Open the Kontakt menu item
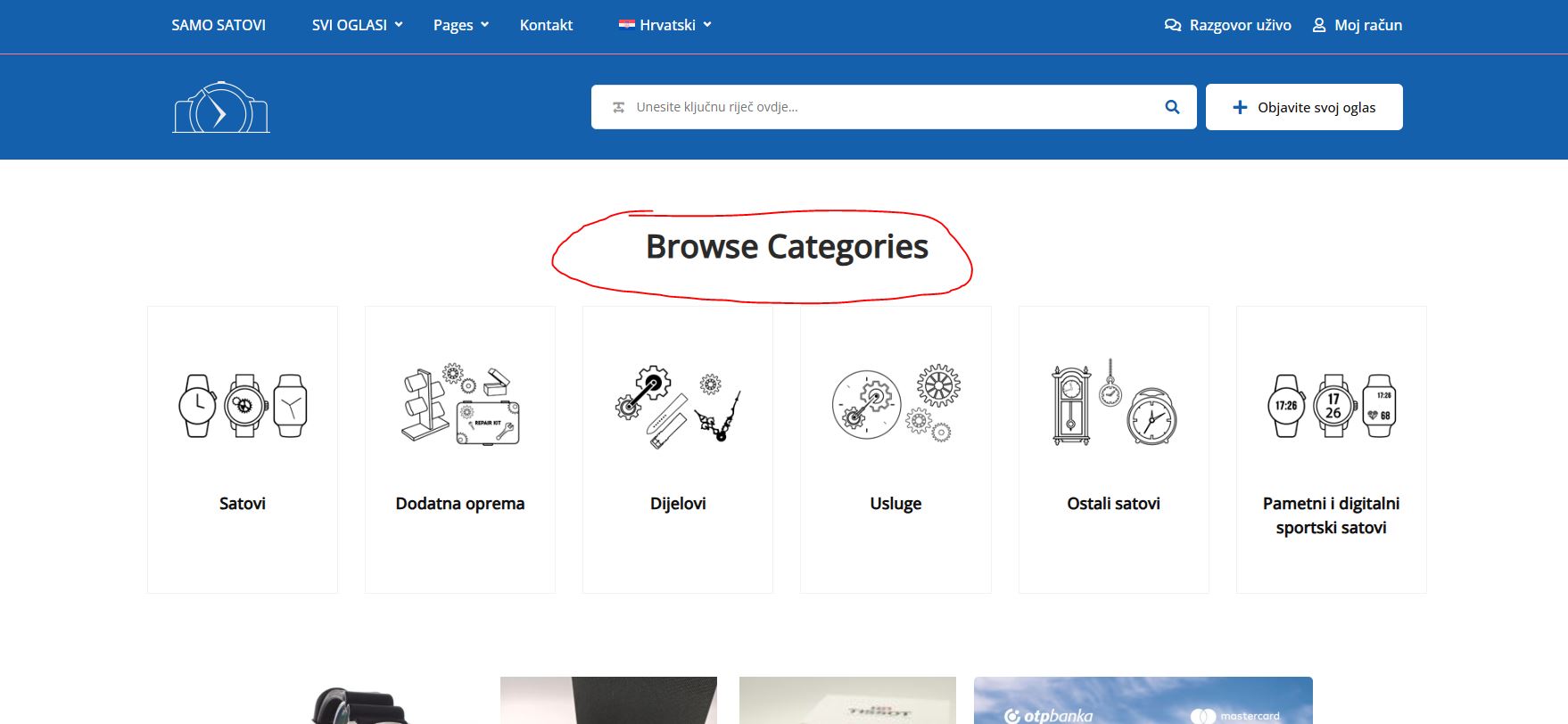The image size is (1568, 724). click(546, 25)
